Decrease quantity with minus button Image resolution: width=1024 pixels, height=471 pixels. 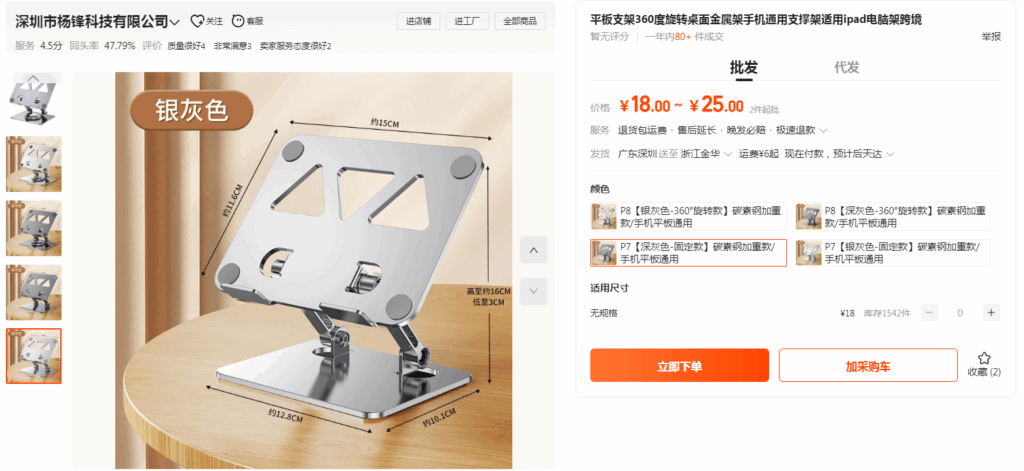(x=929, y=313)
